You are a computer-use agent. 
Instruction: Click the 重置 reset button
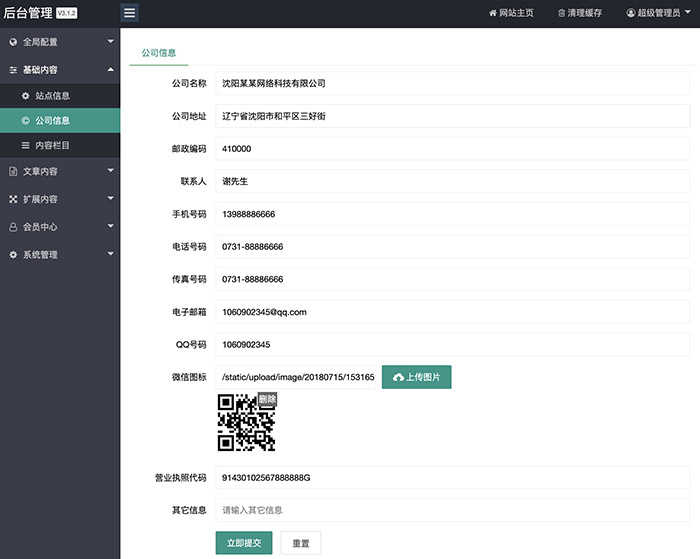[300, 543]
